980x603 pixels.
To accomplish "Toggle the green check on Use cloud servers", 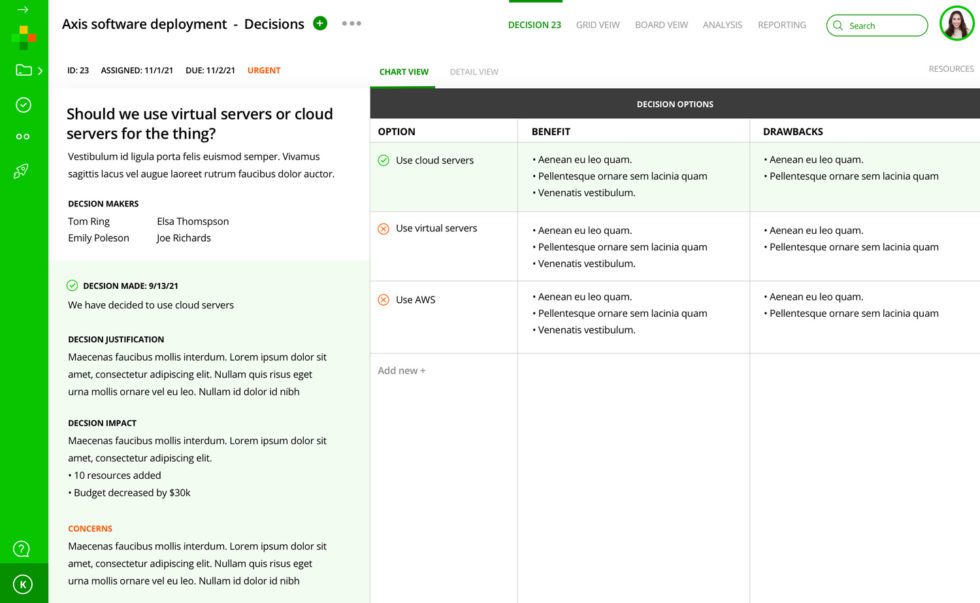I will pyautogui.click(x=382, y=158).
